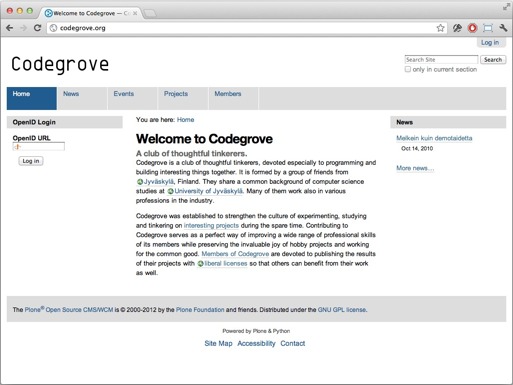Image resolution: width=513 pixels, height=385 pixels.
Task: Open a new tab with the blank tab button
Action: click(149, 13)
